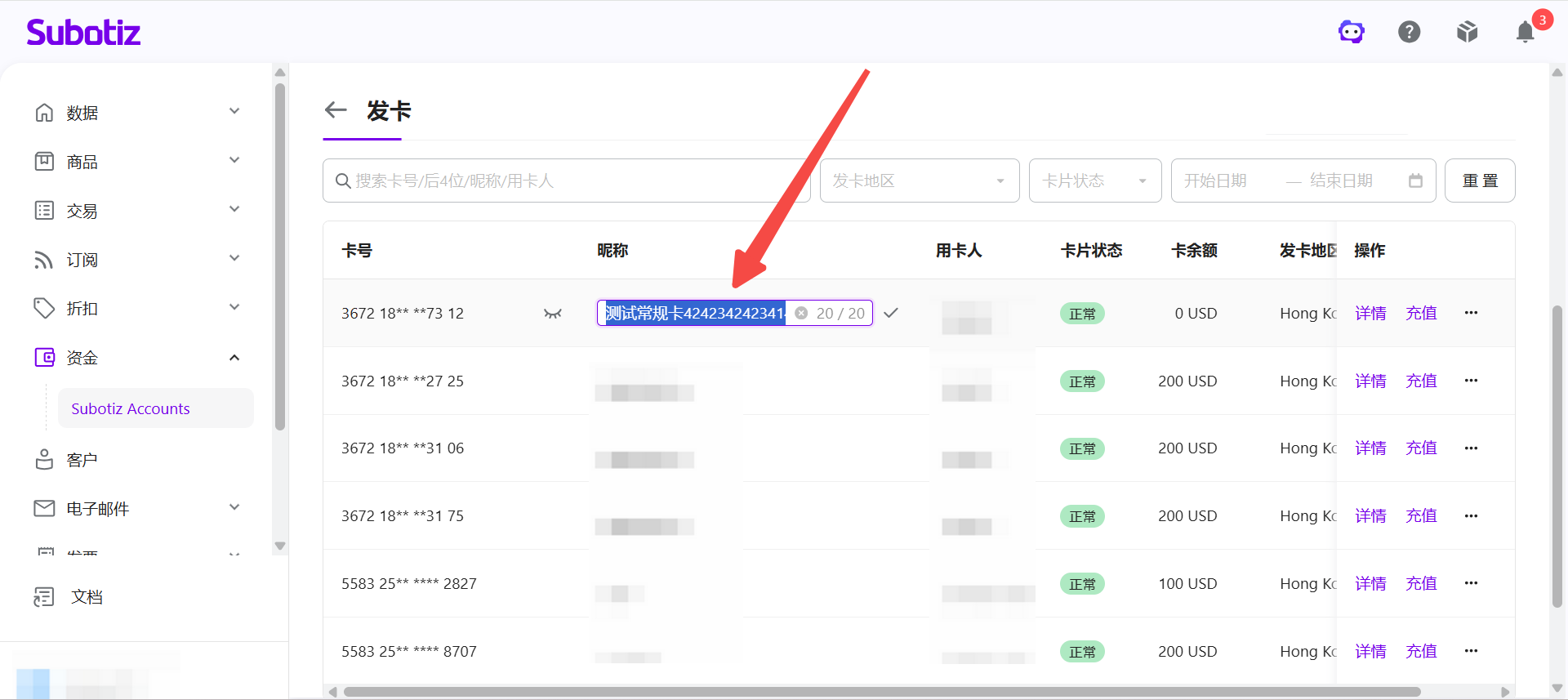Click the 卡片状态 column header
This screenshot has height=700, width=1568.
(x=1091, y=250)
